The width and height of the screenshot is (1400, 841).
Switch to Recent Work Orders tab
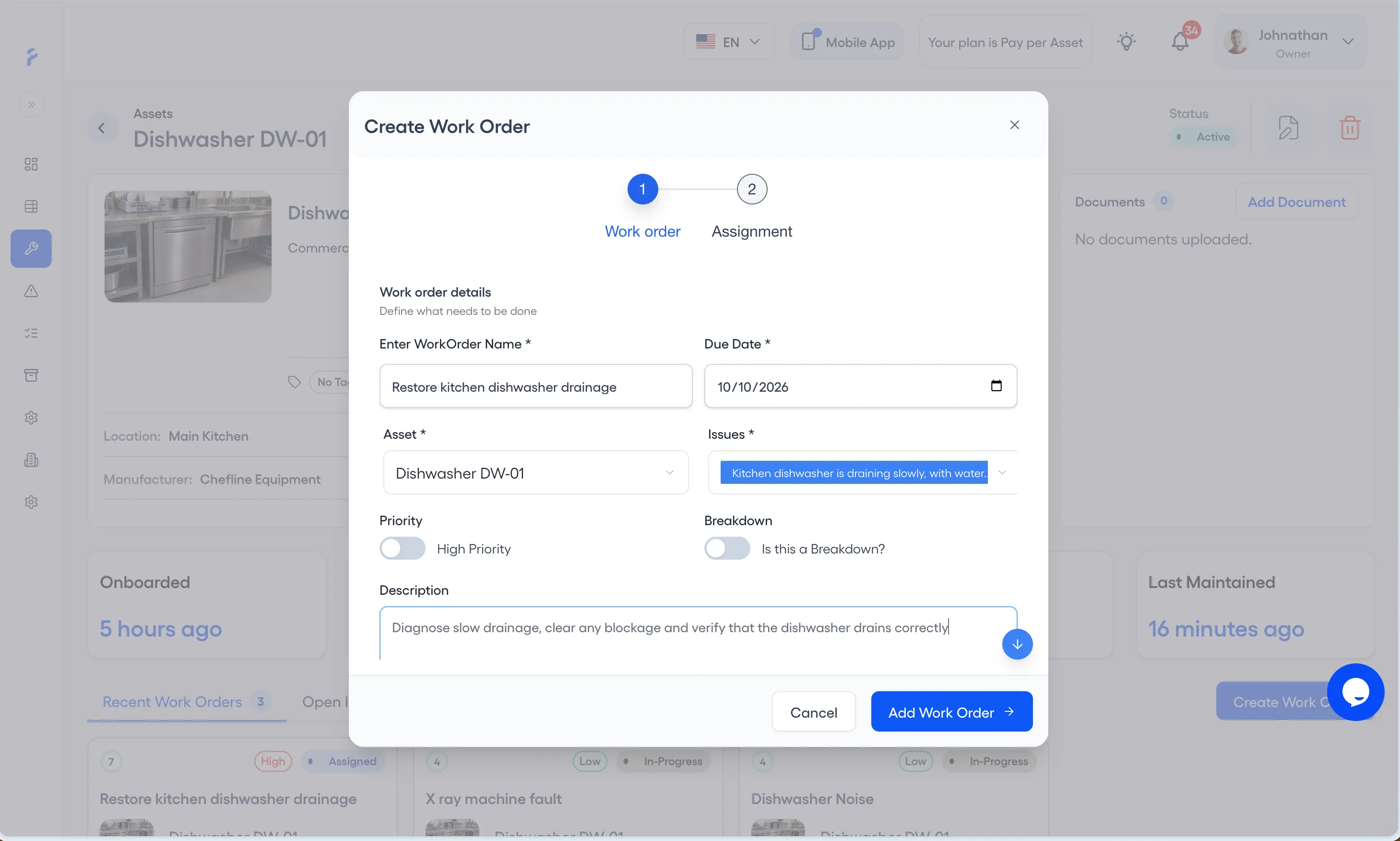[x=186, y=702]
